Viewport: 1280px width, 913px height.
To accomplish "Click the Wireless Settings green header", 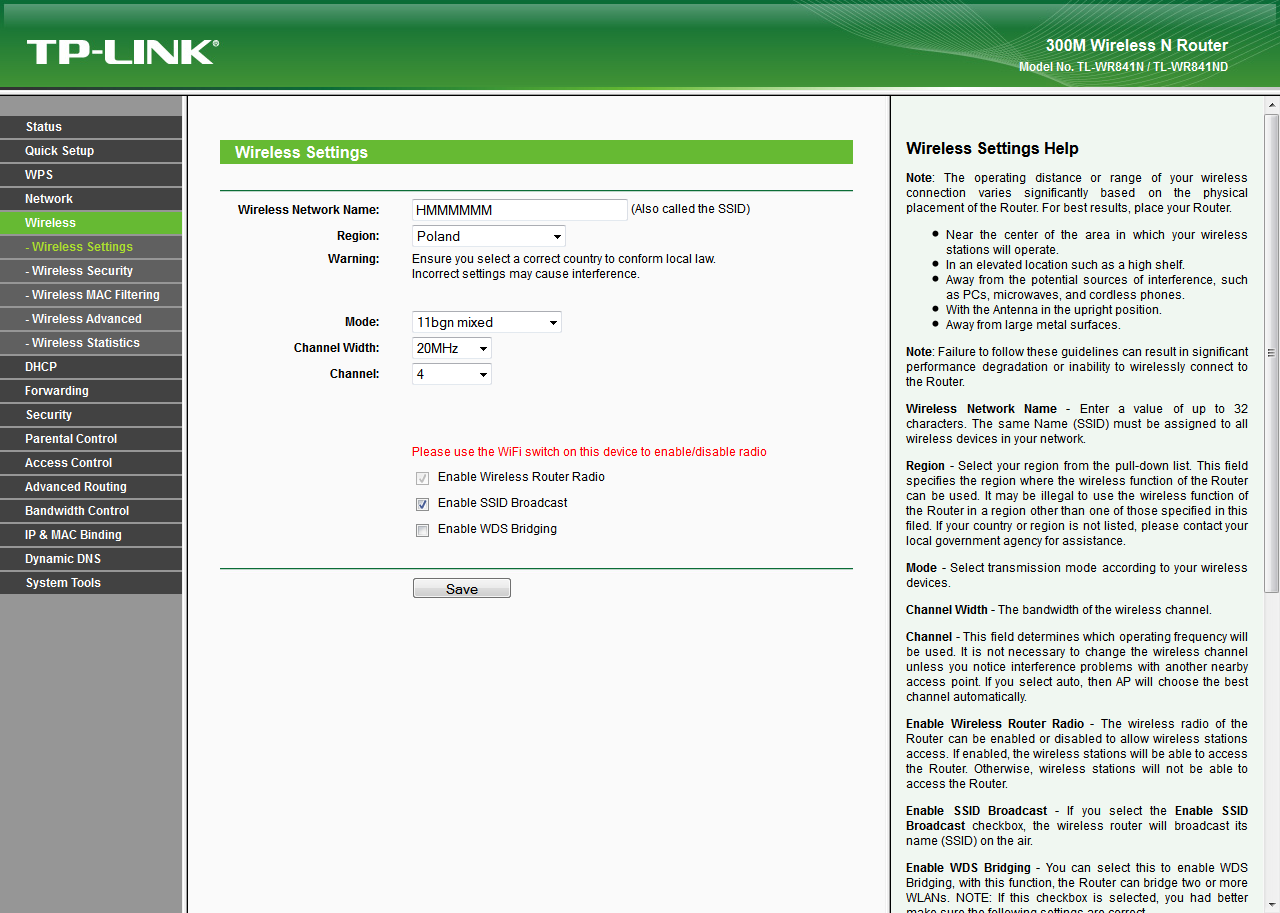I will 536,152.
